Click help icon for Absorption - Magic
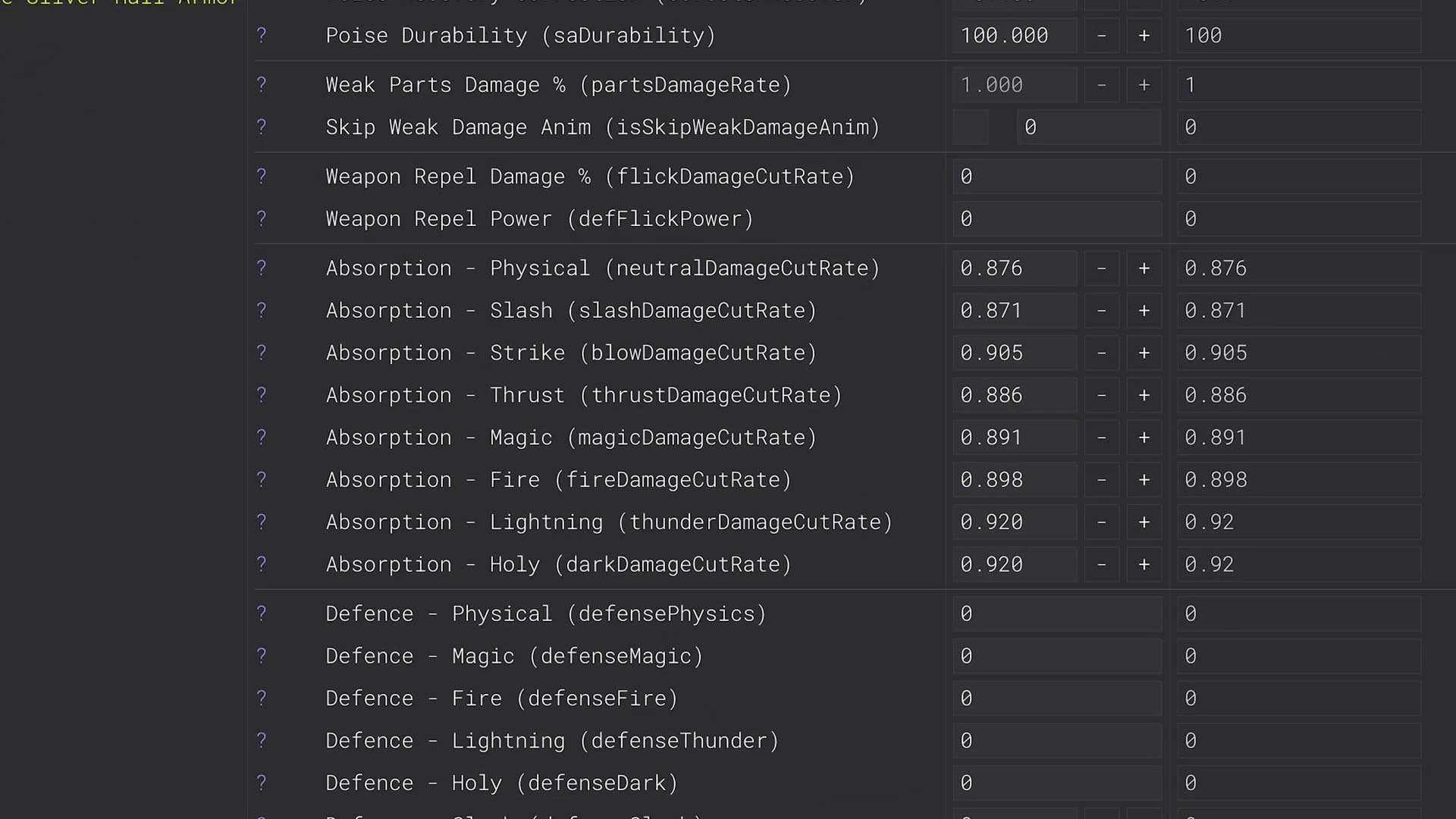1456x819 pixels. tap(262, 437)
